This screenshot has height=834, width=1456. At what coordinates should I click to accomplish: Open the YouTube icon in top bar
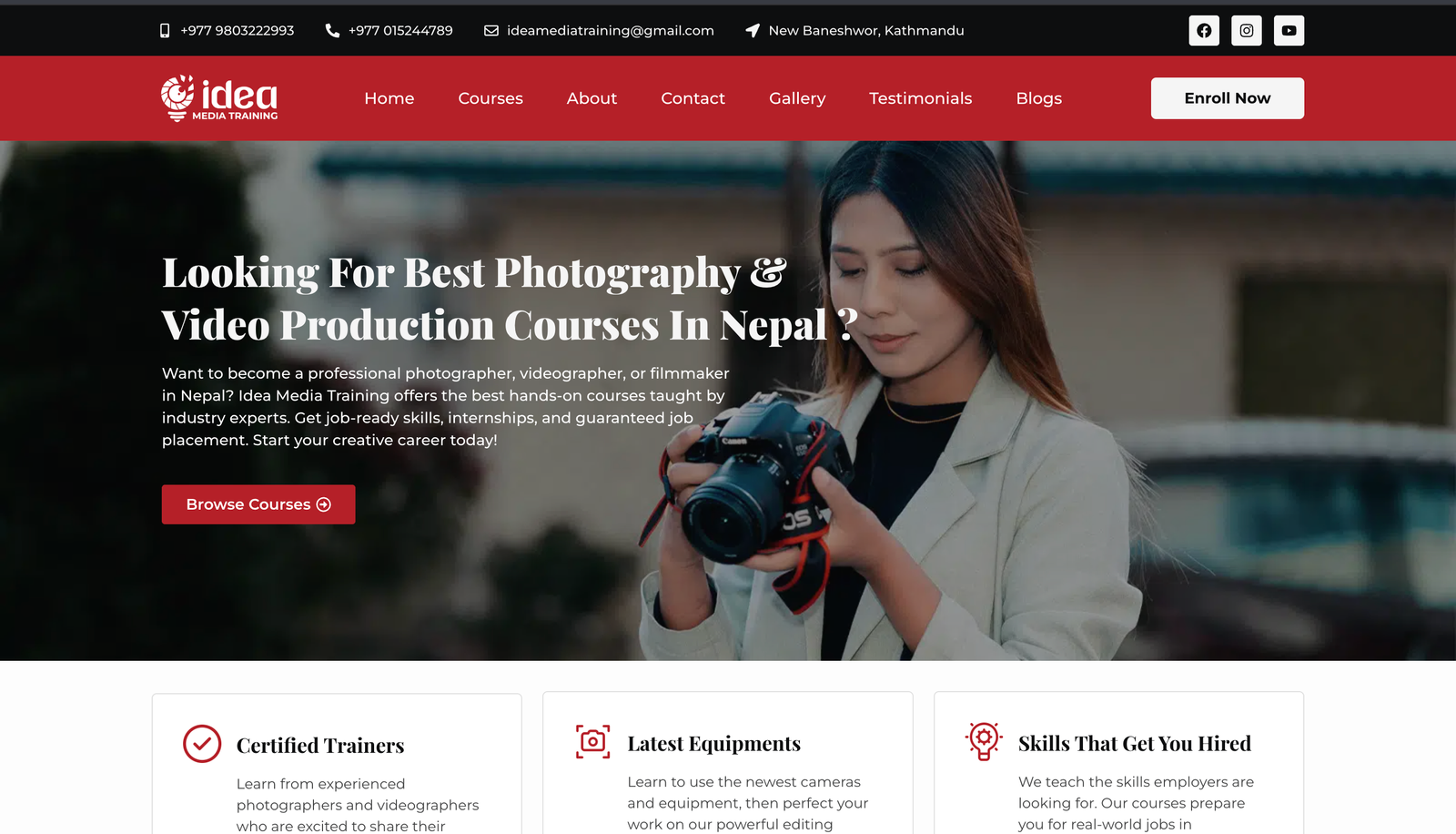click(1289, 30)
